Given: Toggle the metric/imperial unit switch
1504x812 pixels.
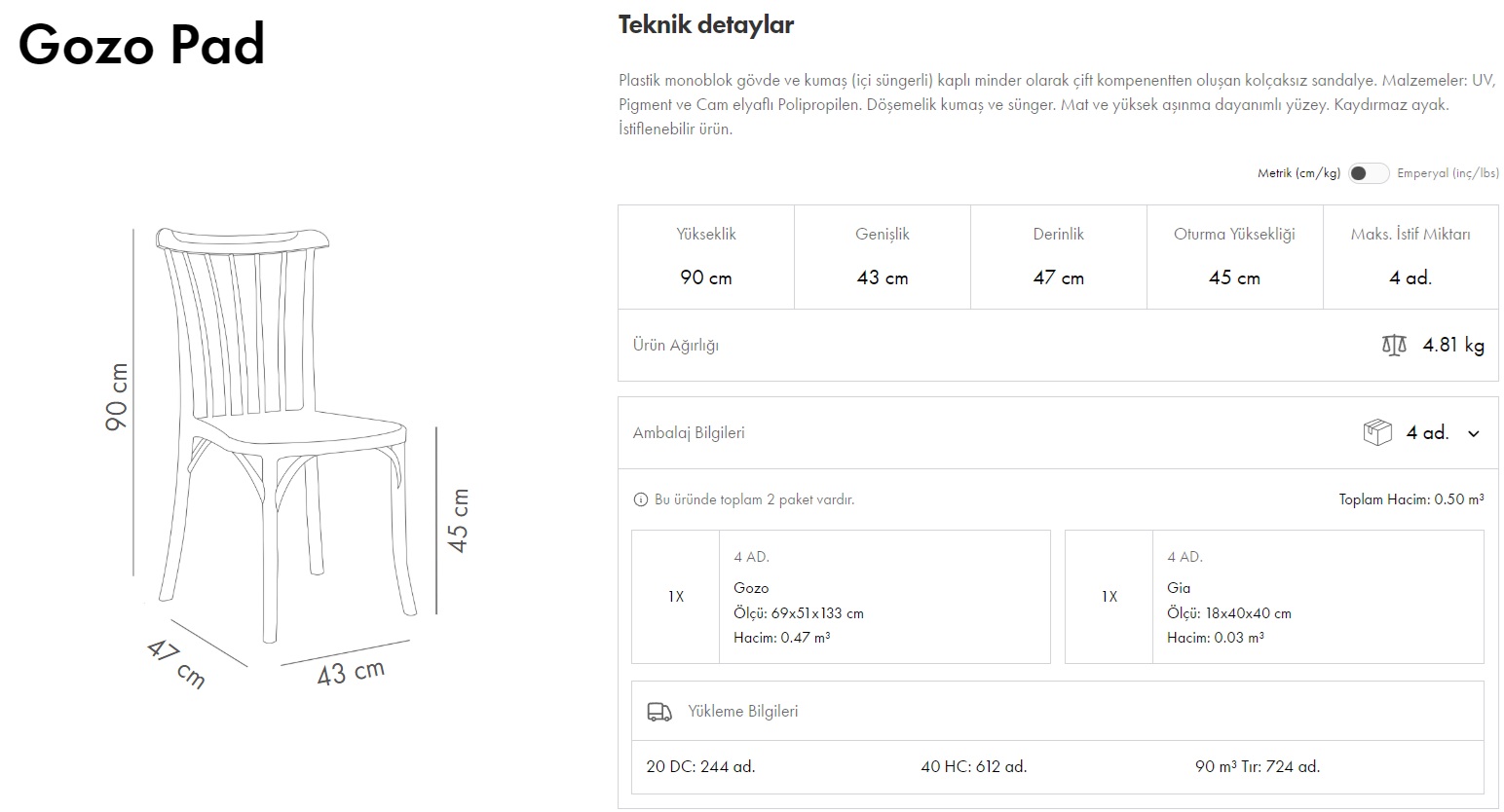Looking at the screenshot, I should tap(1368, 173).
